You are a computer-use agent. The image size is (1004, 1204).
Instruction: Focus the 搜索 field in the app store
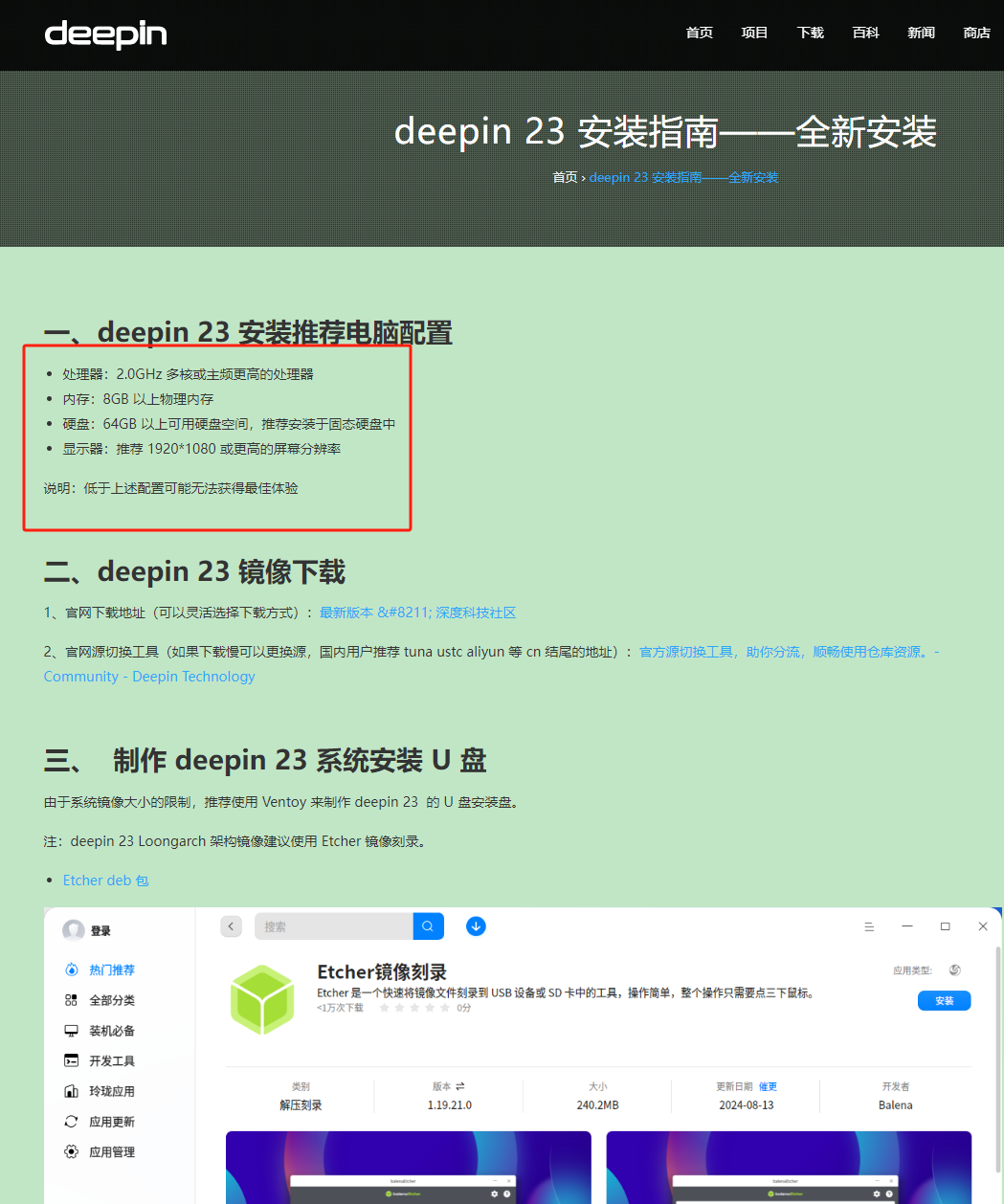click(x=334, y=926)
